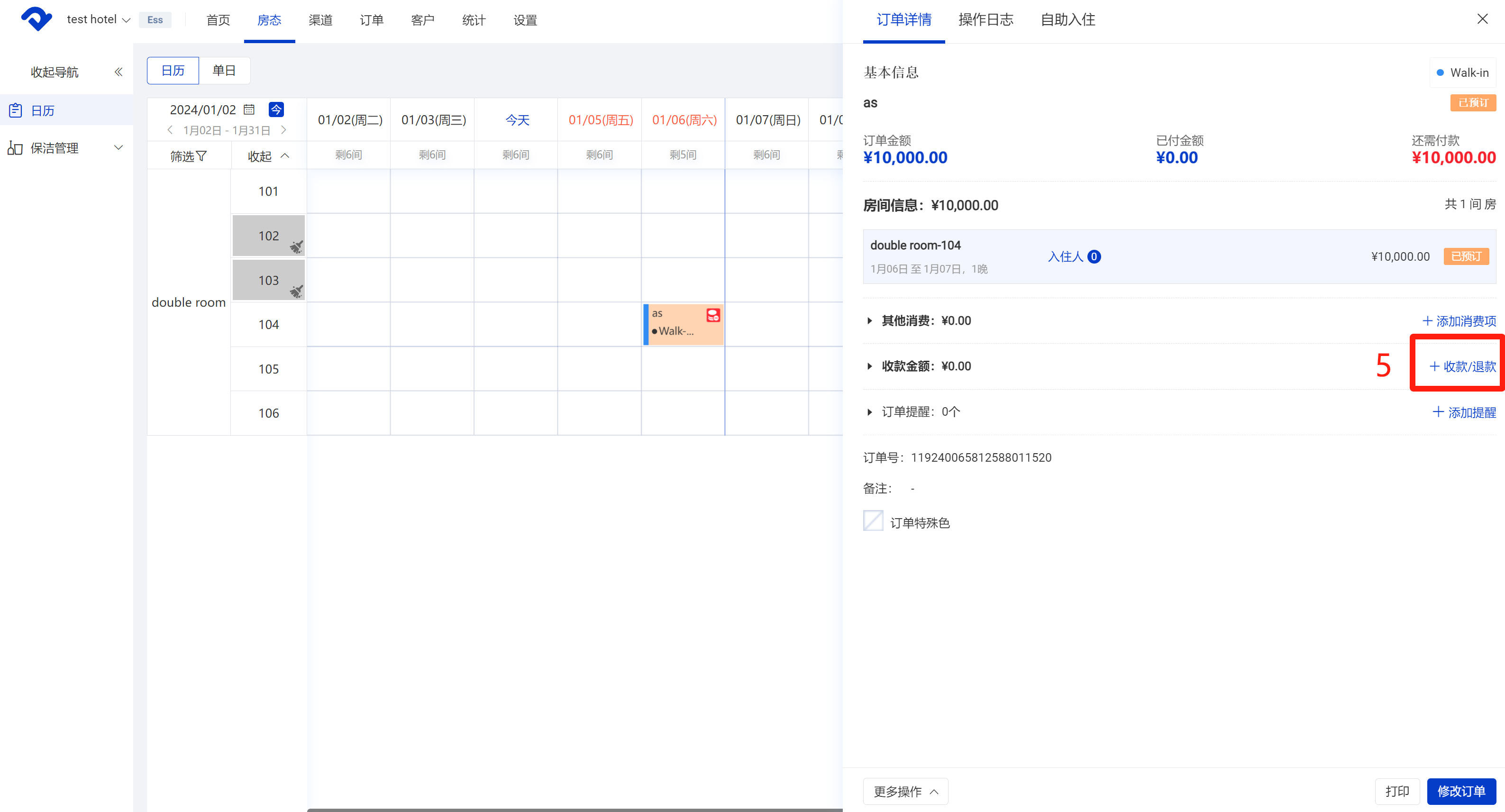Open 入住人 guest list link

tap(1074, 256)
